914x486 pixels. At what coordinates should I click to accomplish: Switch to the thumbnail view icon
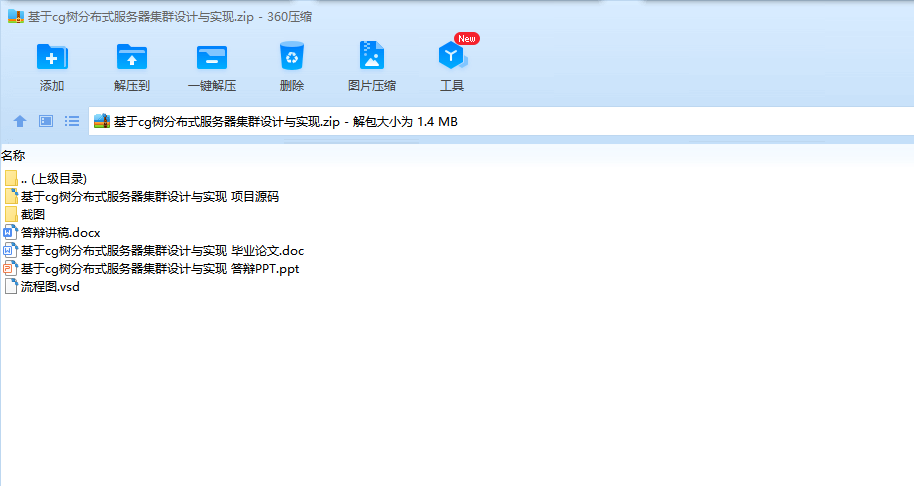[x=46, y=121]
